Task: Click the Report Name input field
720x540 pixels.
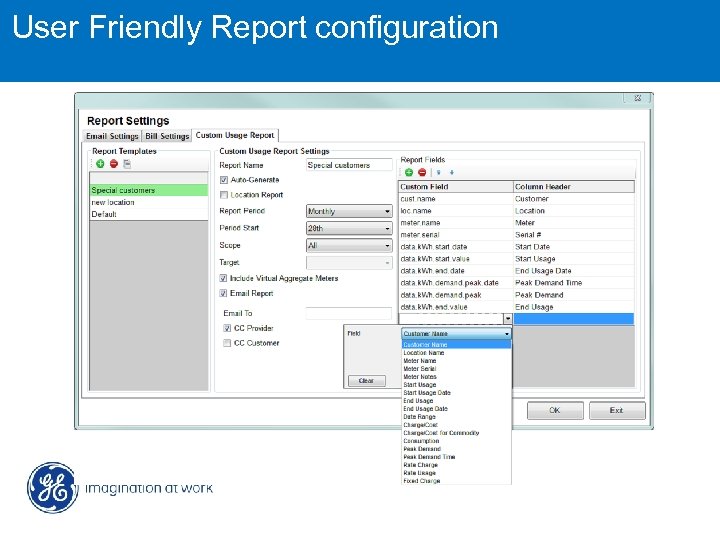Action: coord(349,165)
